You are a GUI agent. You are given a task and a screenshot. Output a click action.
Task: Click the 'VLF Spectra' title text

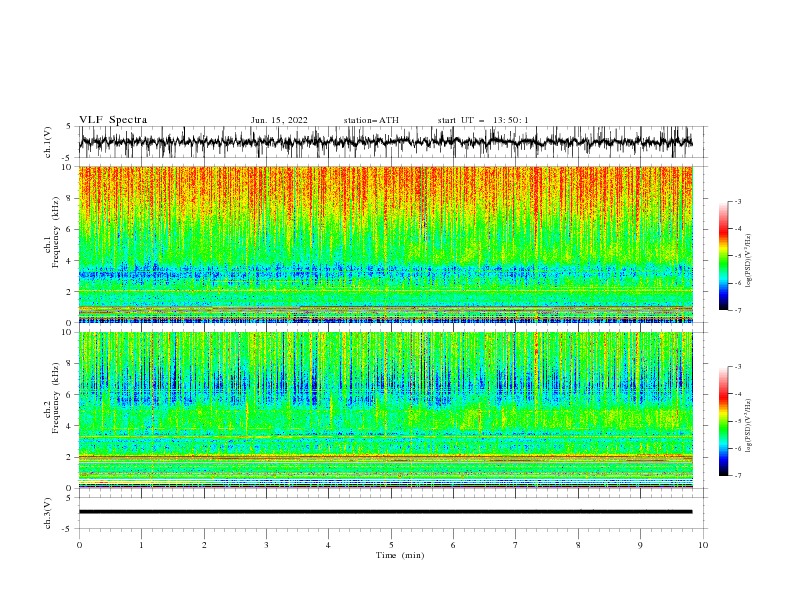(x=113, y=120)
